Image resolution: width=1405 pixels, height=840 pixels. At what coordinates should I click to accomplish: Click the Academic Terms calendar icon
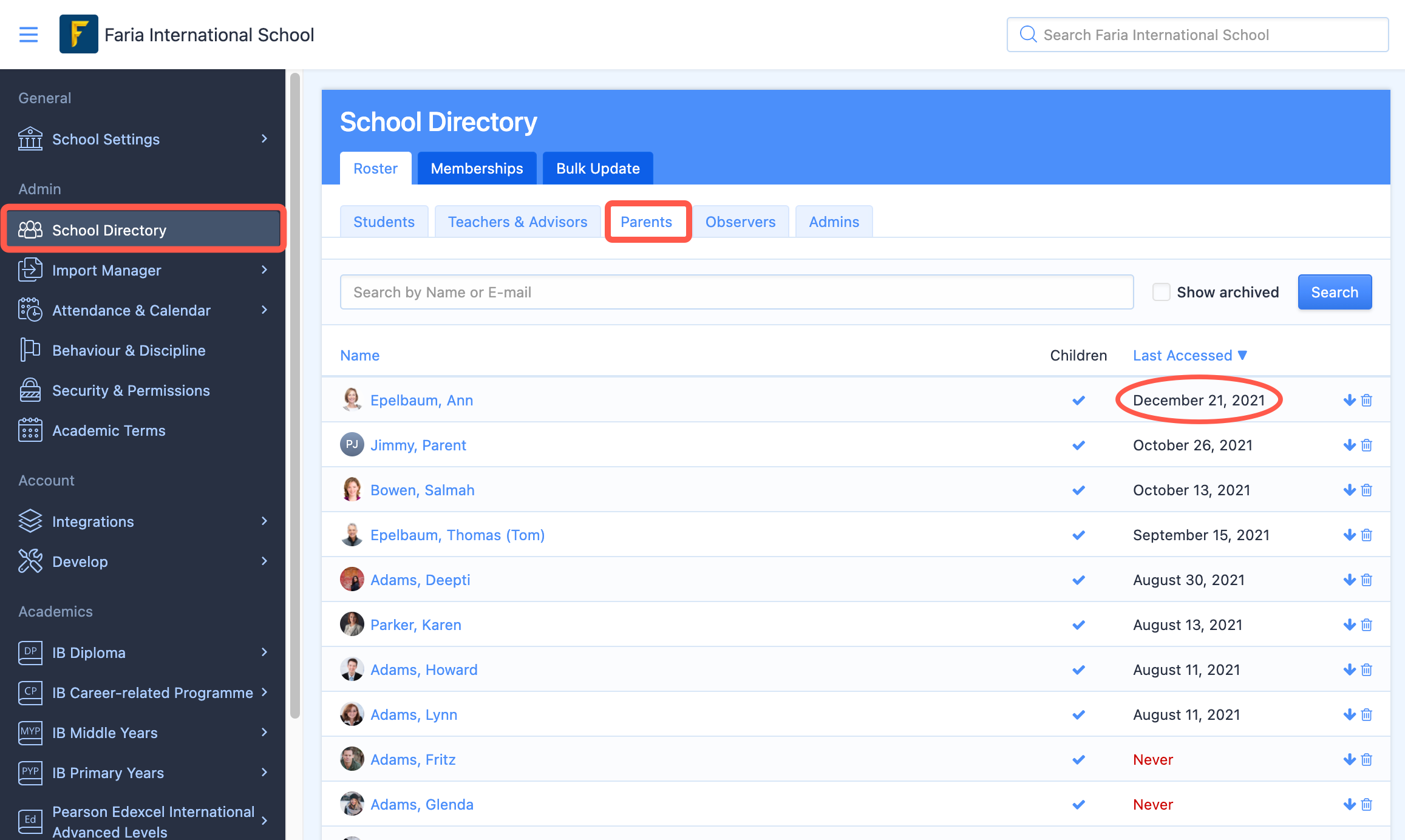click(x=30, y=430)
